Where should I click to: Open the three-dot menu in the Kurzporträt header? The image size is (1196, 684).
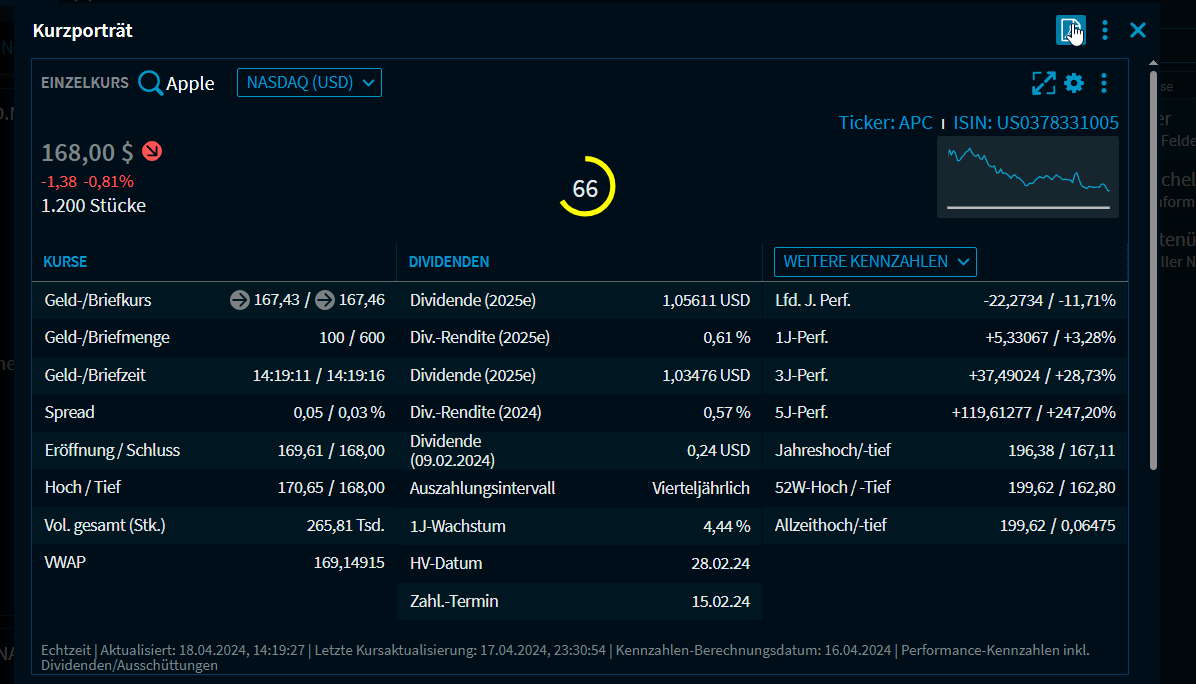tap(1104, 30)
